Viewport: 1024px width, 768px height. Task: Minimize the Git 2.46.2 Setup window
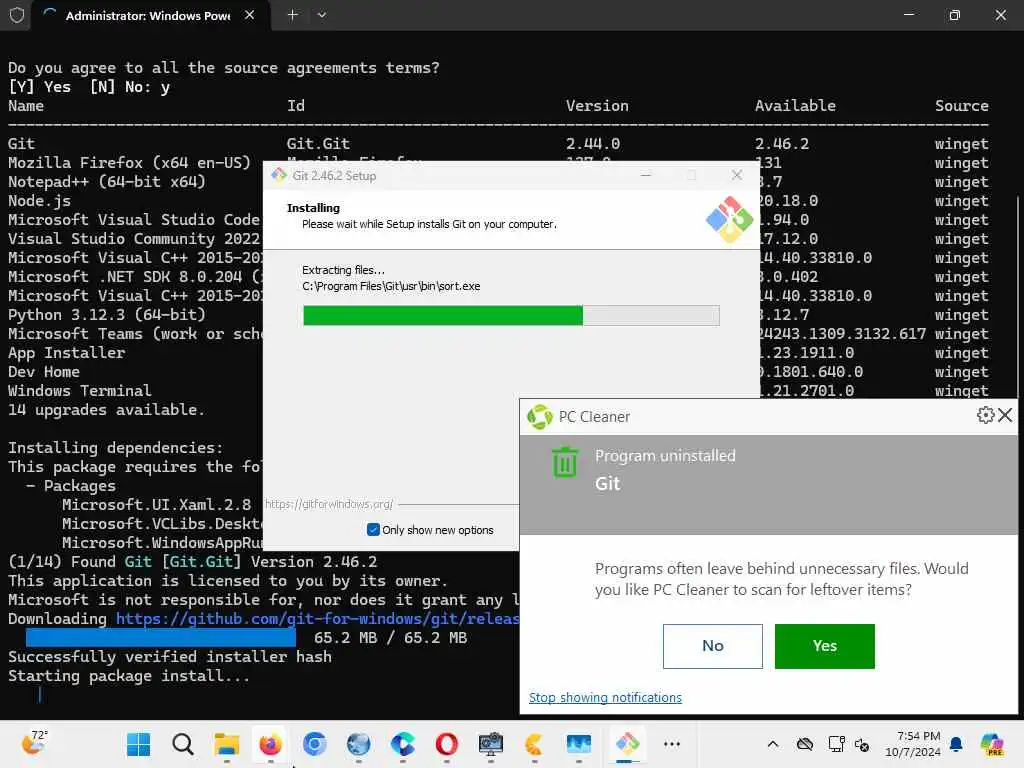click(x=645, y=175)
